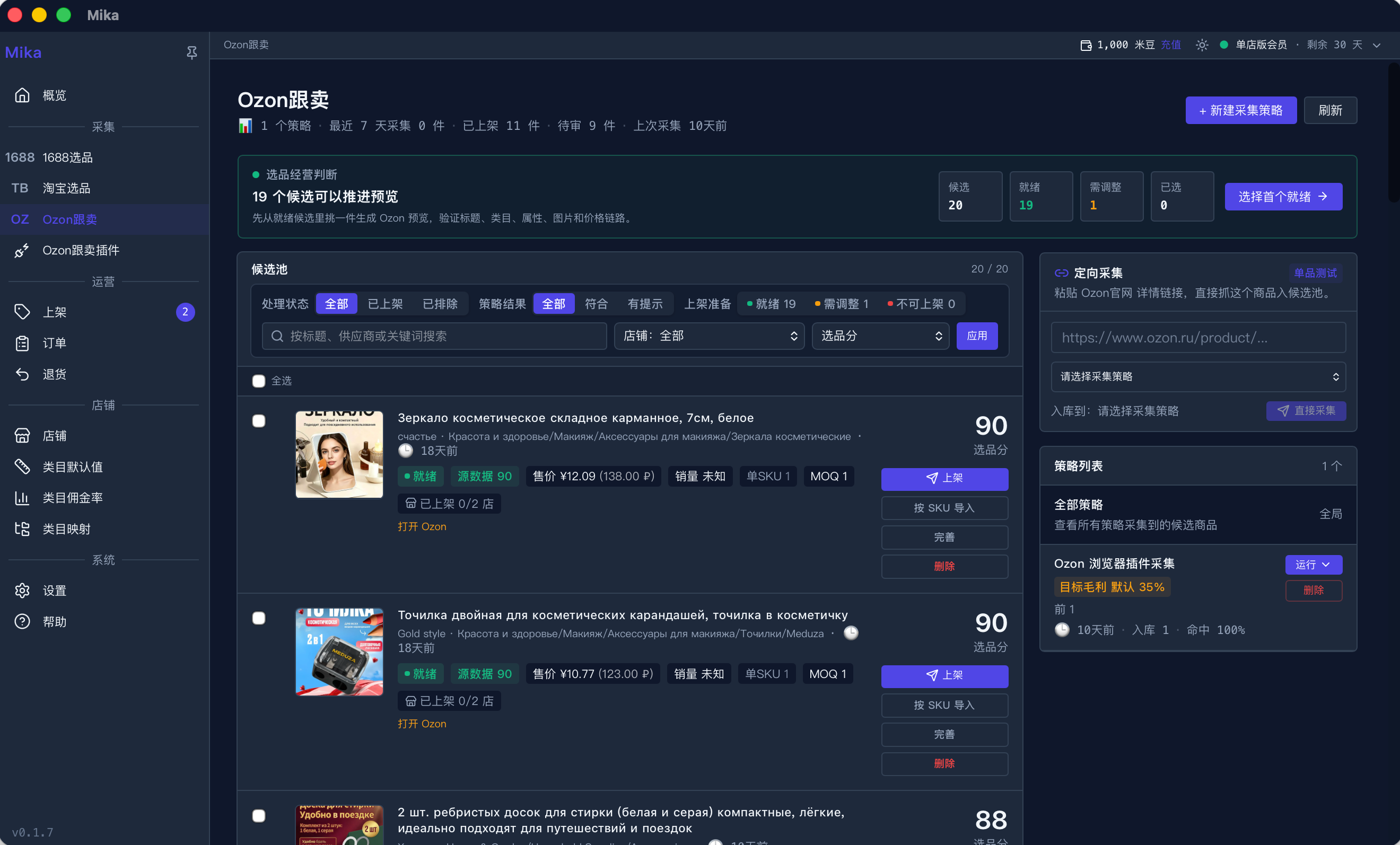Click the candidate search input field
Viewport: 1400px width, 845px height.
[x=435, y=336]
